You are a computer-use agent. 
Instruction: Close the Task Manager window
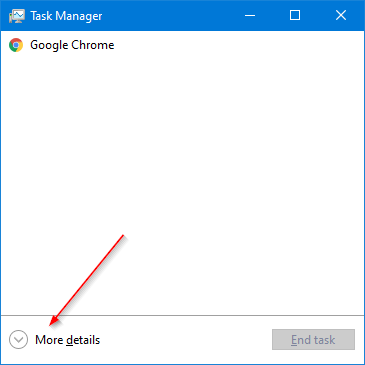(341, 15)
